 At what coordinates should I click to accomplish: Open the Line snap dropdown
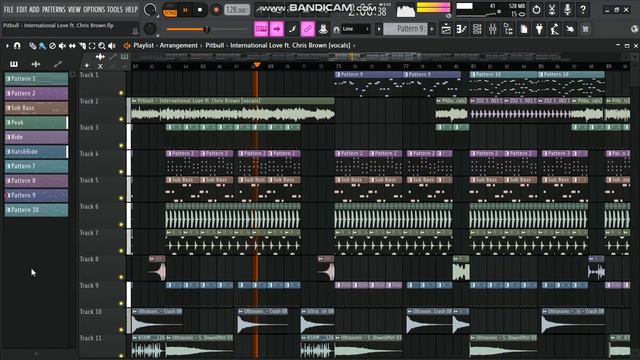[x=356, y=29]
